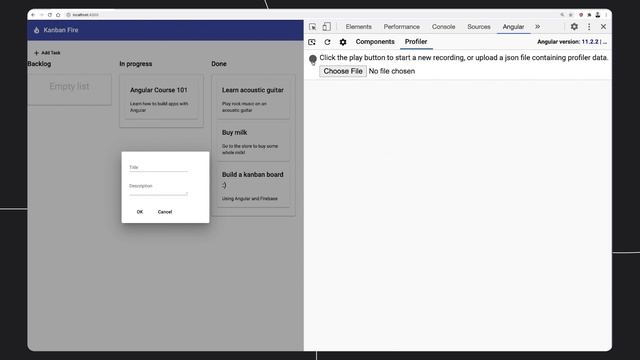Image resolution: width=640 pixels, height=360 pixels.
Task: Click the Angular version 11.2.2 text
Action: 571,42
